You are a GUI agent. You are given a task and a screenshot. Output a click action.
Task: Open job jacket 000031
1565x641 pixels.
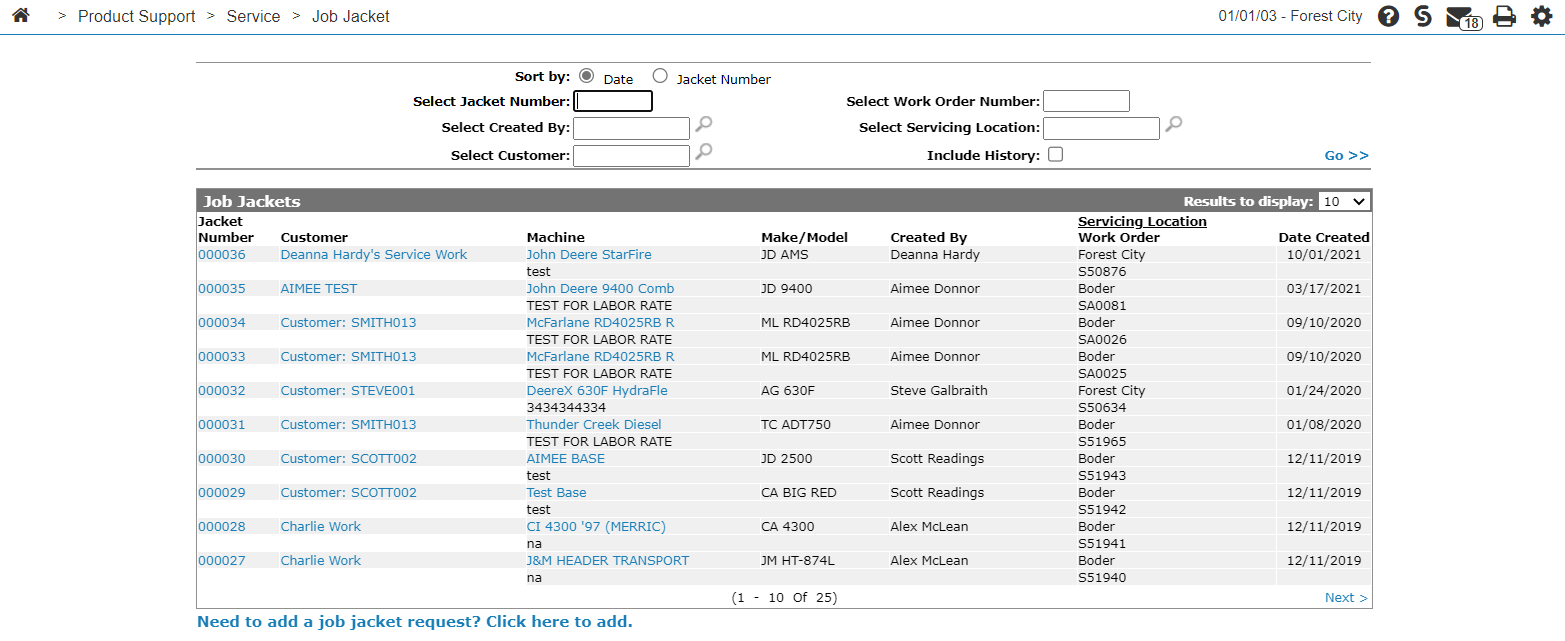[221, 425]
